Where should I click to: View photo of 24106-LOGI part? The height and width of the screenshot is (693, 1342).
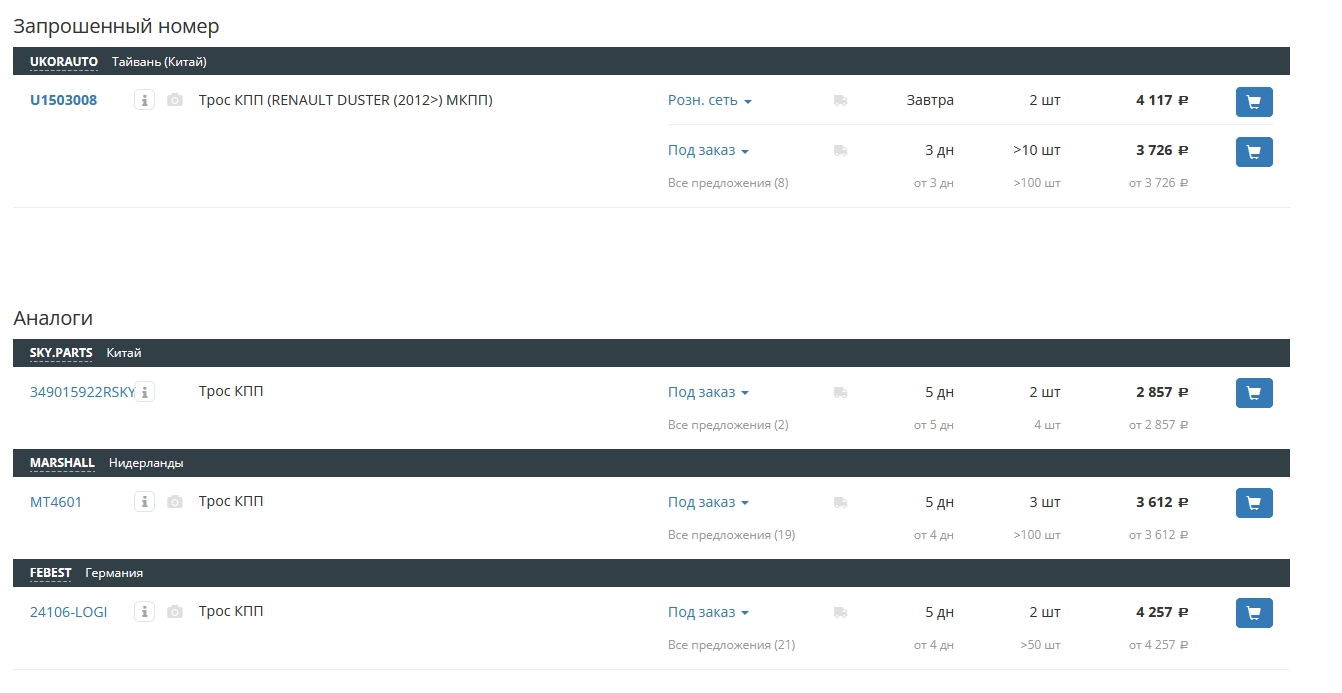(175, 612)
